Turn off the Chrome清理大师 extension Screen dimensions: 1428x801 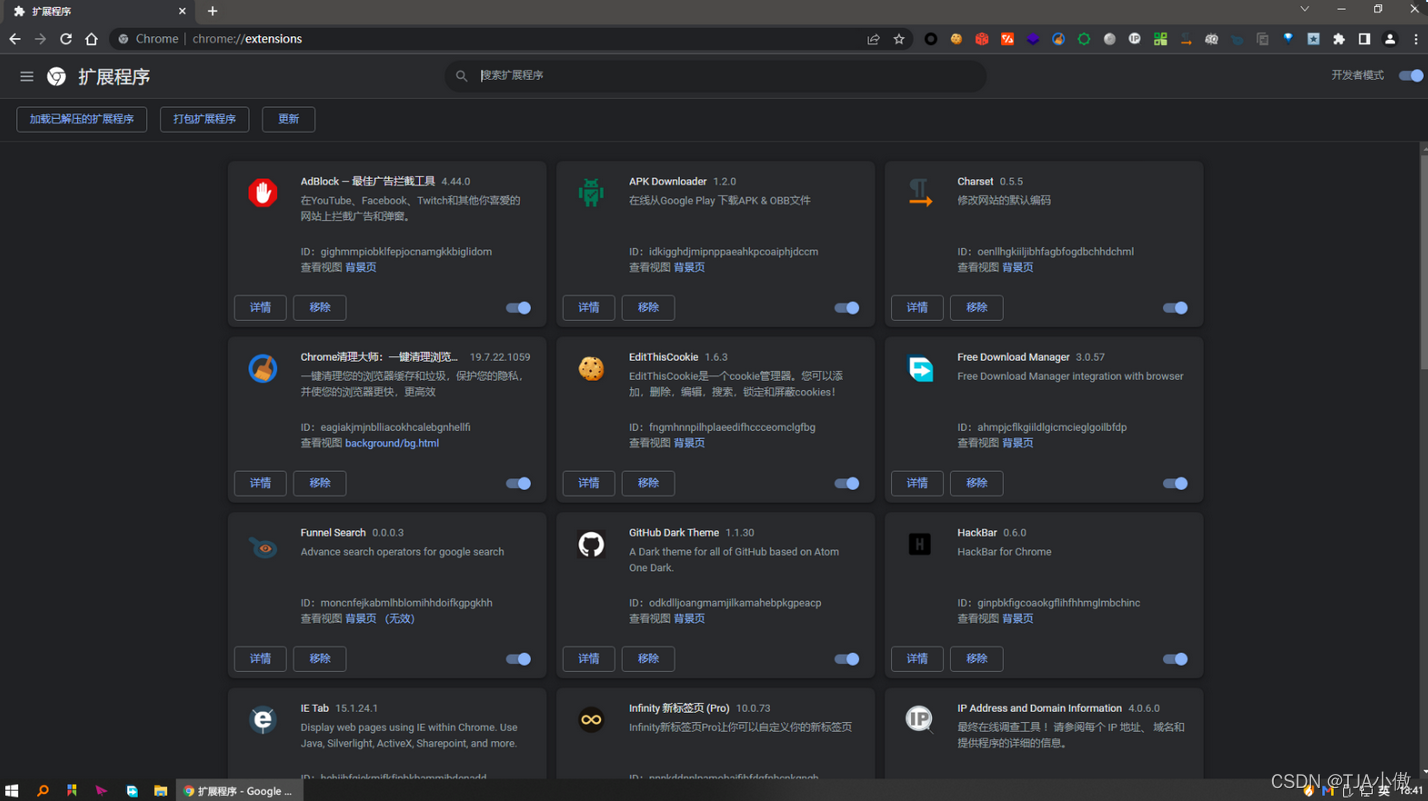click(x=518, y=483)
